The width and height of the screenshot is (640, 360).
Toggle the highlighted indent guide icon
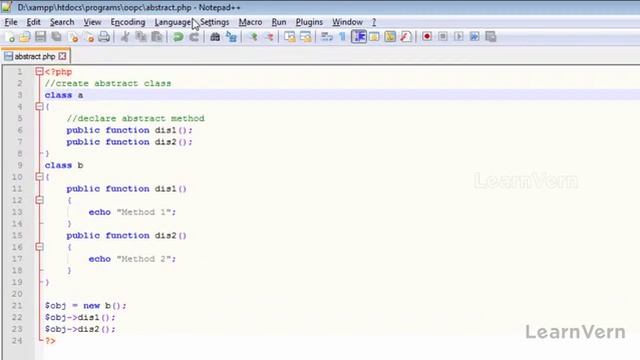pyautogui.click(x=359, y=37)
